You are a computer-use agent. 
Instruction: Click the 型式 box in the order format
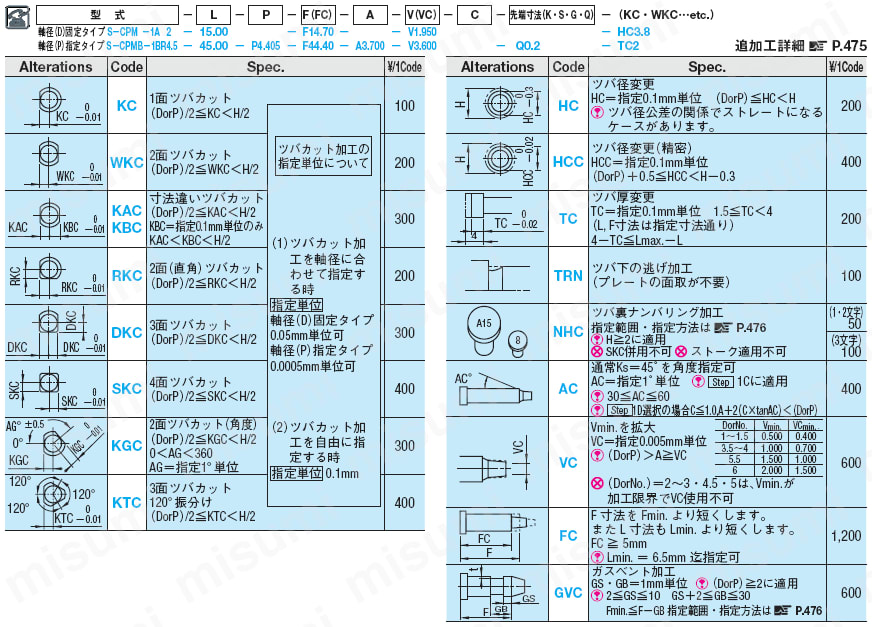108,15
